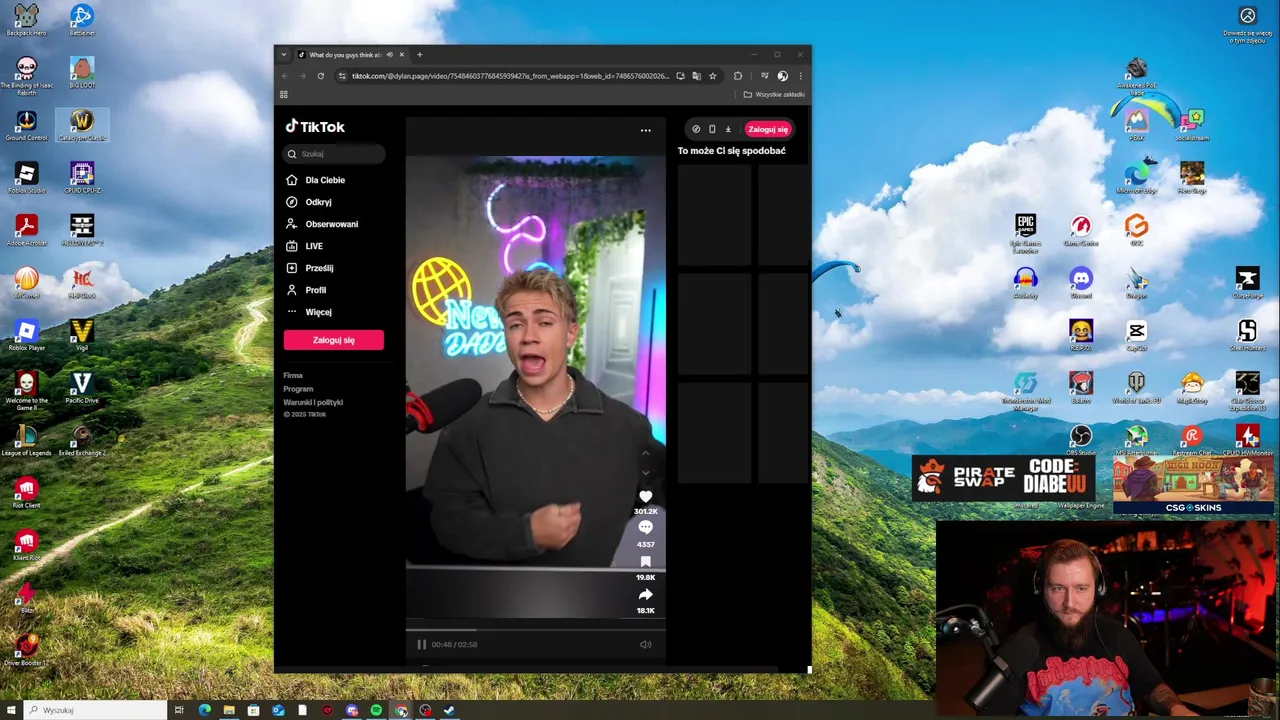
Task: Open the Discord desktop shortcut
Action: click(1081, 282)
